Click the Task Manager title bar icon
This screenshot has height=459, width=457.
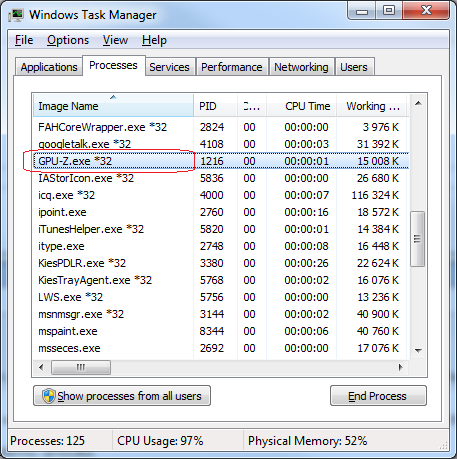pos(16,15)
